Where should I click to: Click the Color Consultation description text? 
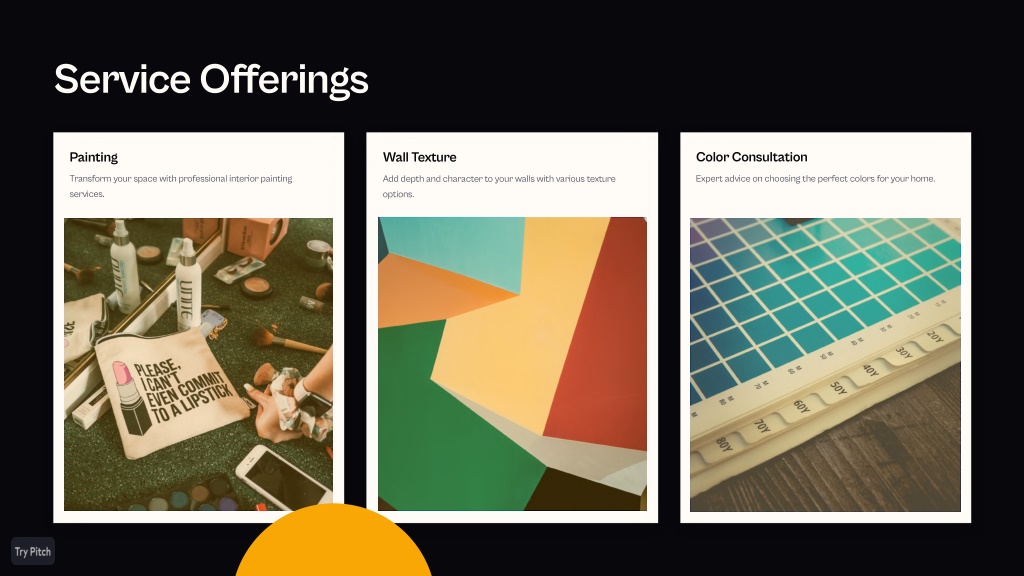815,178
